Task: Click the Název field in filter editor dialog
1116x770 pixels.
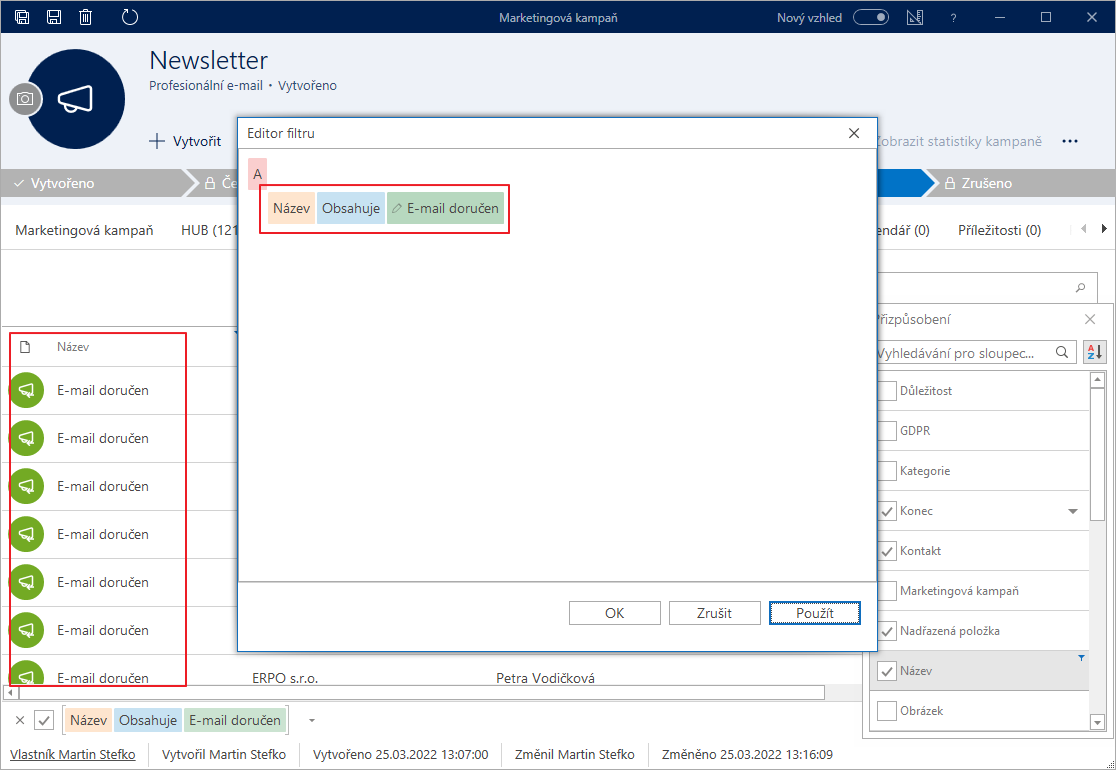Action: 292,209
